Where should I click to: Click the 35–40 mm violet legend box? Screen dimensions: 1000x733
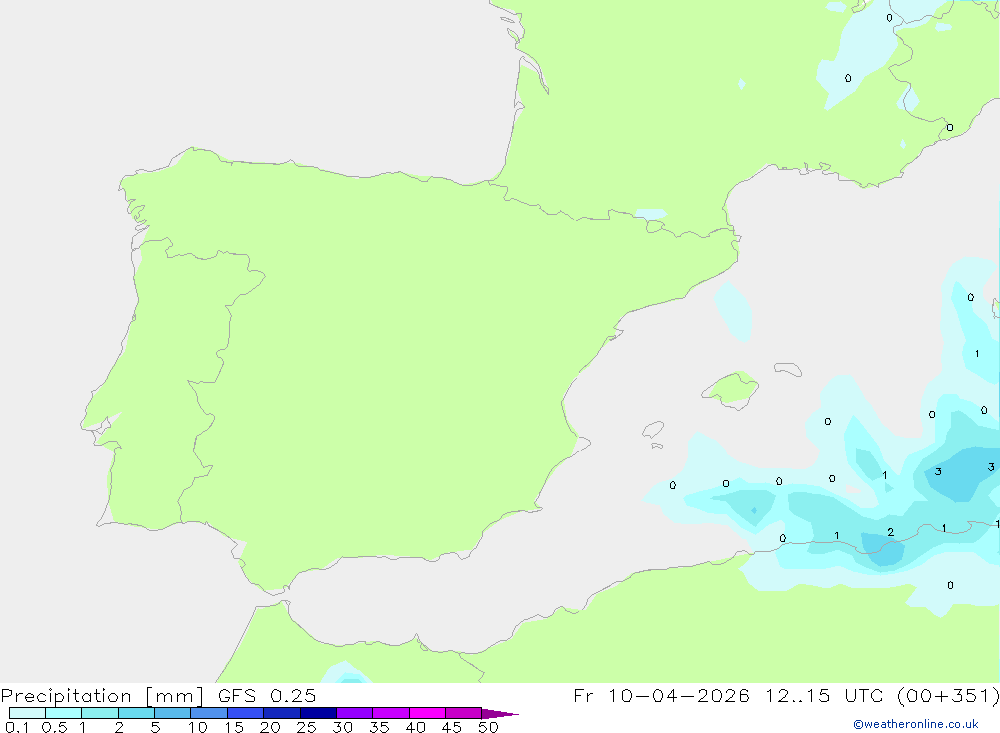click(x=391, y=713)
